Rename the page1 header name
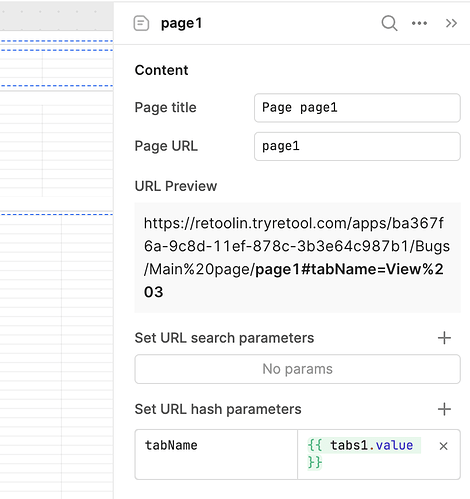The height and width of the screenshot is (499, 470). 182,23
